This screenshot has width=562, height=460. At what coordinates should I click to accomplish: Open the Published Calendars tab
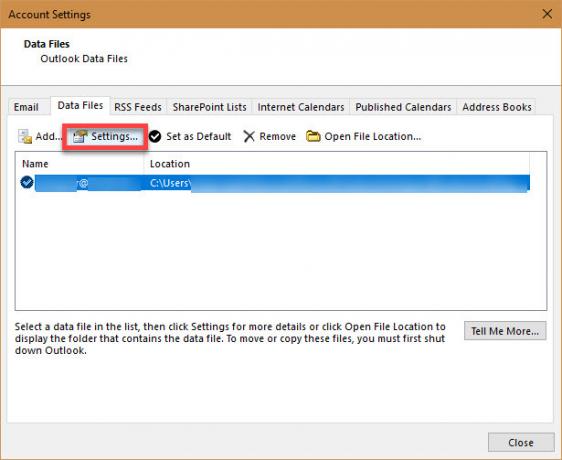[403, 107]
